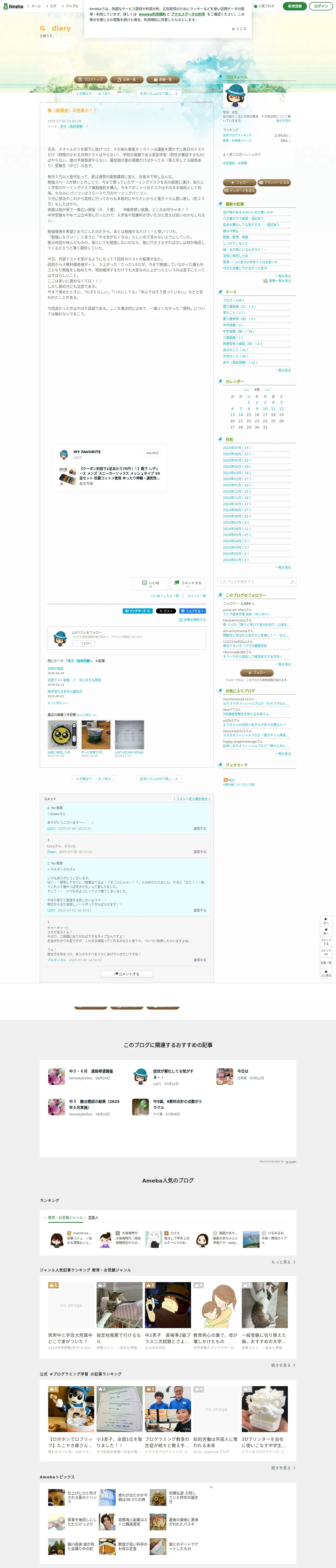The image size is (336, 1568).
Task: Close the cookie notice with とじる
Action: [239, 28]
